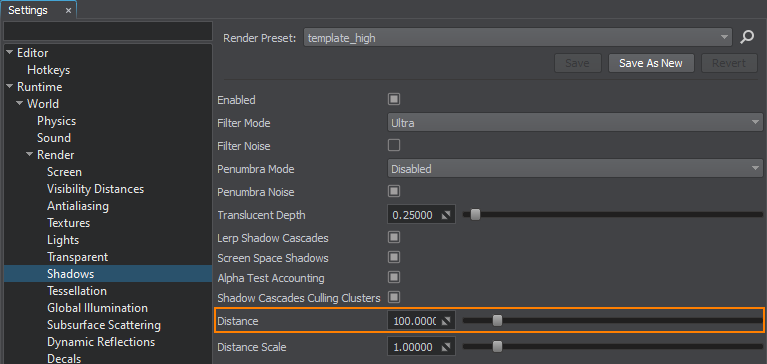767x364 pixels.
Task: Open the Filter Mode dropdown
Action: click(x=575, y=123)
